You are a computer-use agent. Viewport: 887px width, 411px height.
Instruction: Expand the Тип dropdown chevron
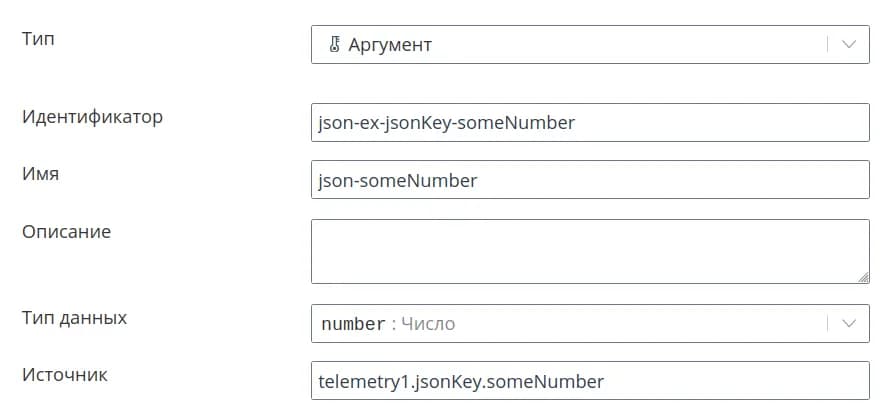(x=849, y=45)
